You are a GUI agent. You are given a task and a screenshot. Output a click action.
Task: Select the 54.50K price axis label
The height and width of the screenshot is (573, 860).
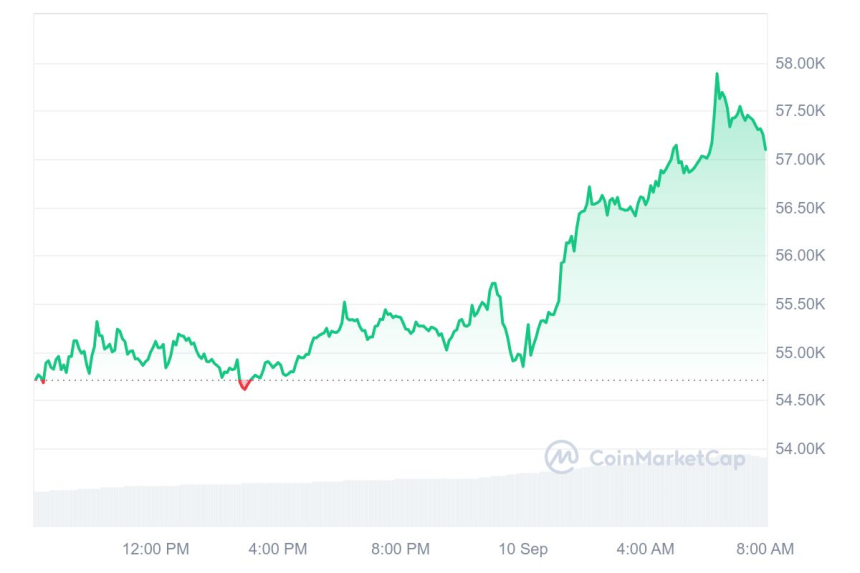(x=800, y=400)
